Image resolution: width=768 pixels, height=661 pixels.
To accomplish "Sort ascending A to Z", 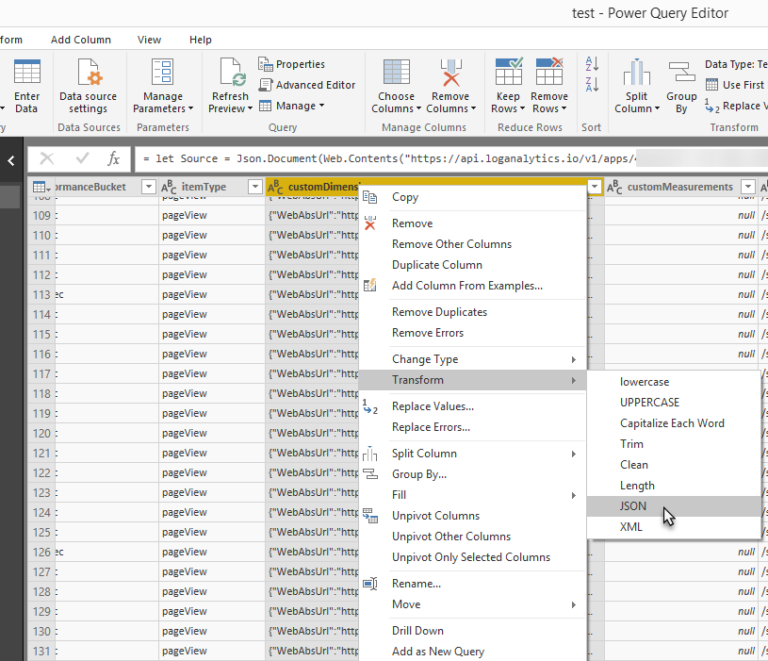I will [592, 64].
